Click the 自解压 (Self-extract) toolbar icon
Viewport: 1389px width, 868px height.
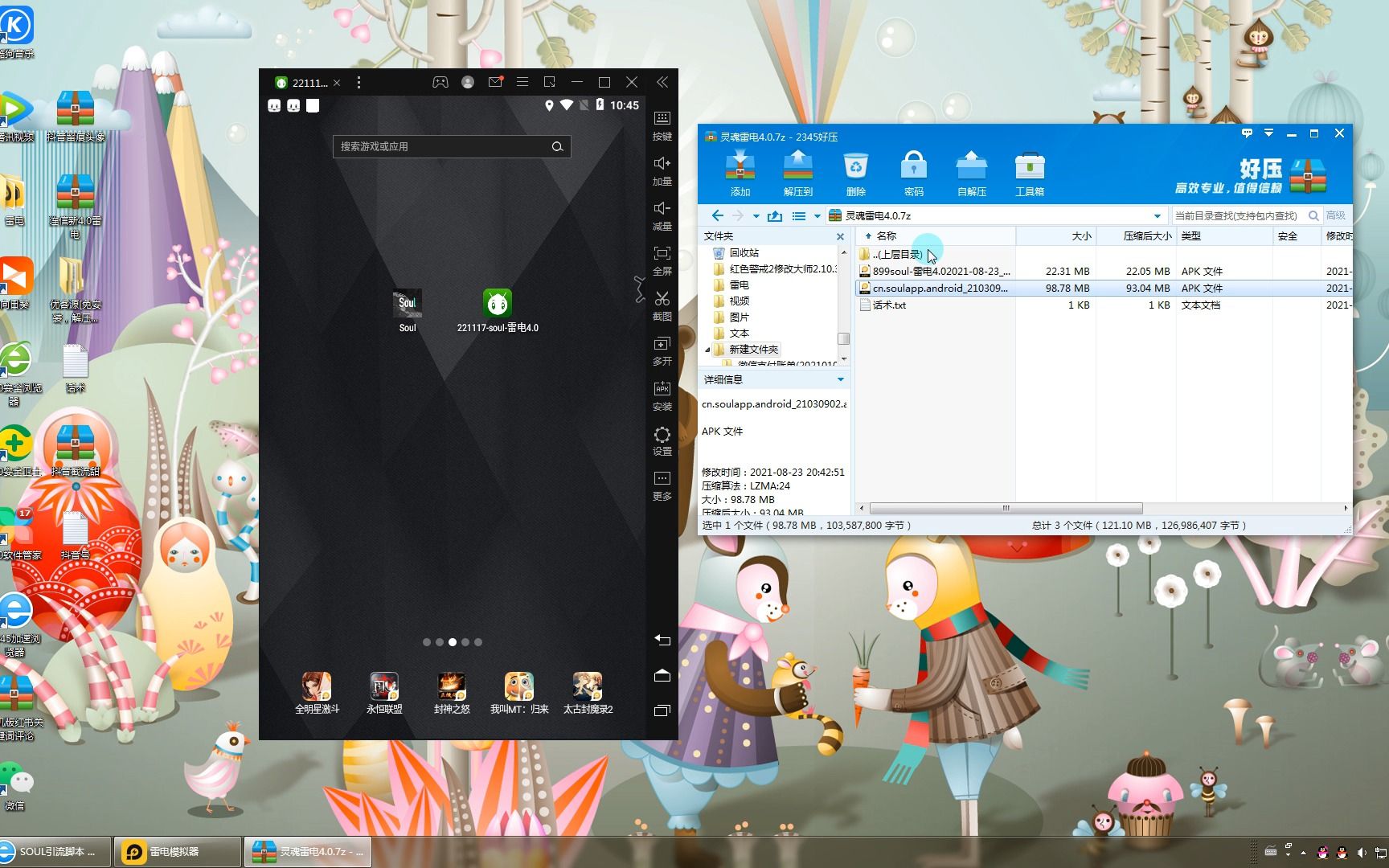click(971, 174)
